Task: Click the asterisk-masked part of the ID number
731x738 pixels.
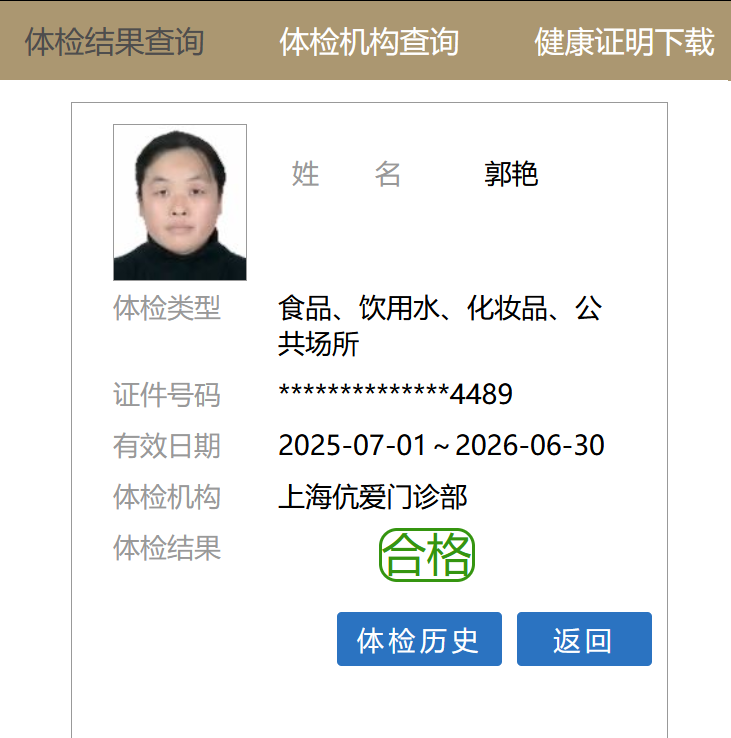Action: [x=364, y=392]
